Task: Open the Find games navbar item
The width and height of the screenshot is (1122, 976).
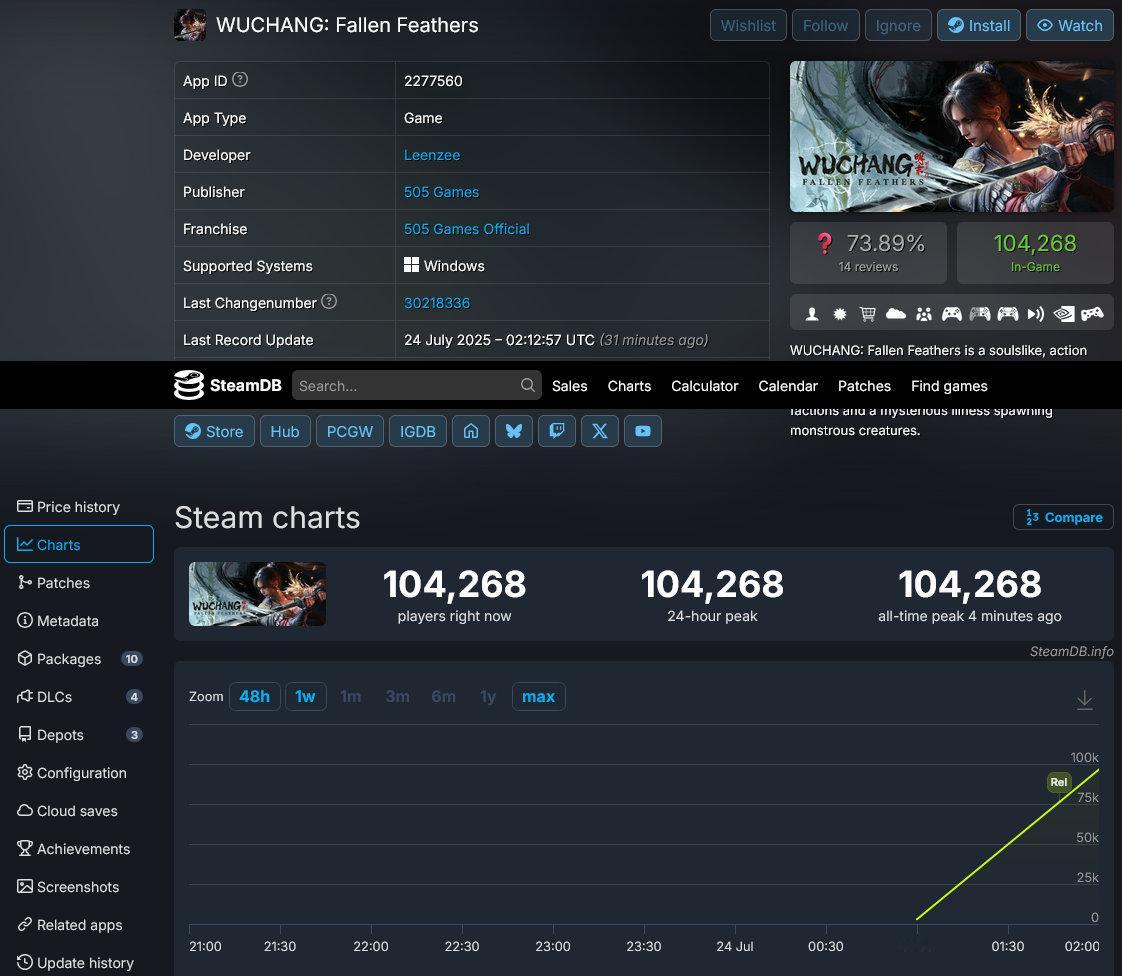Action: pos(949,386)
